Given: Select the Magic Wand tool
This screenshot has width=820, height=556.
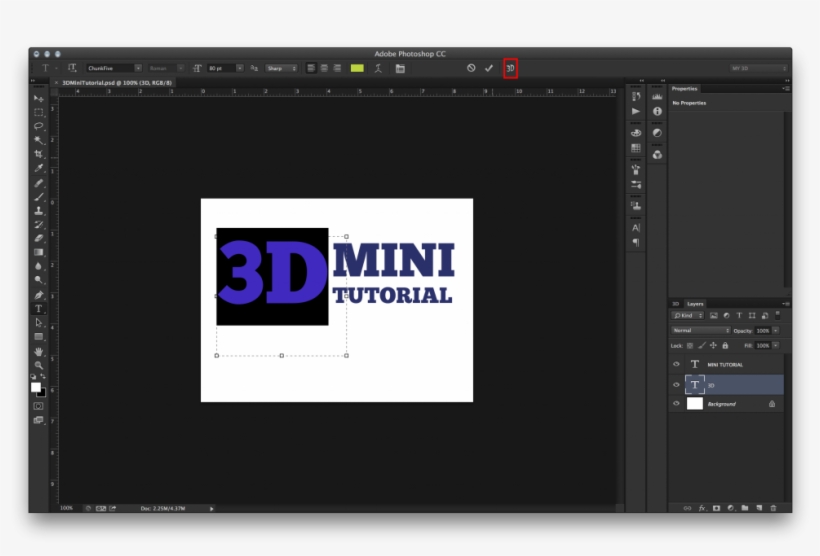Looking at the screenshot, I should click(38, 140).
